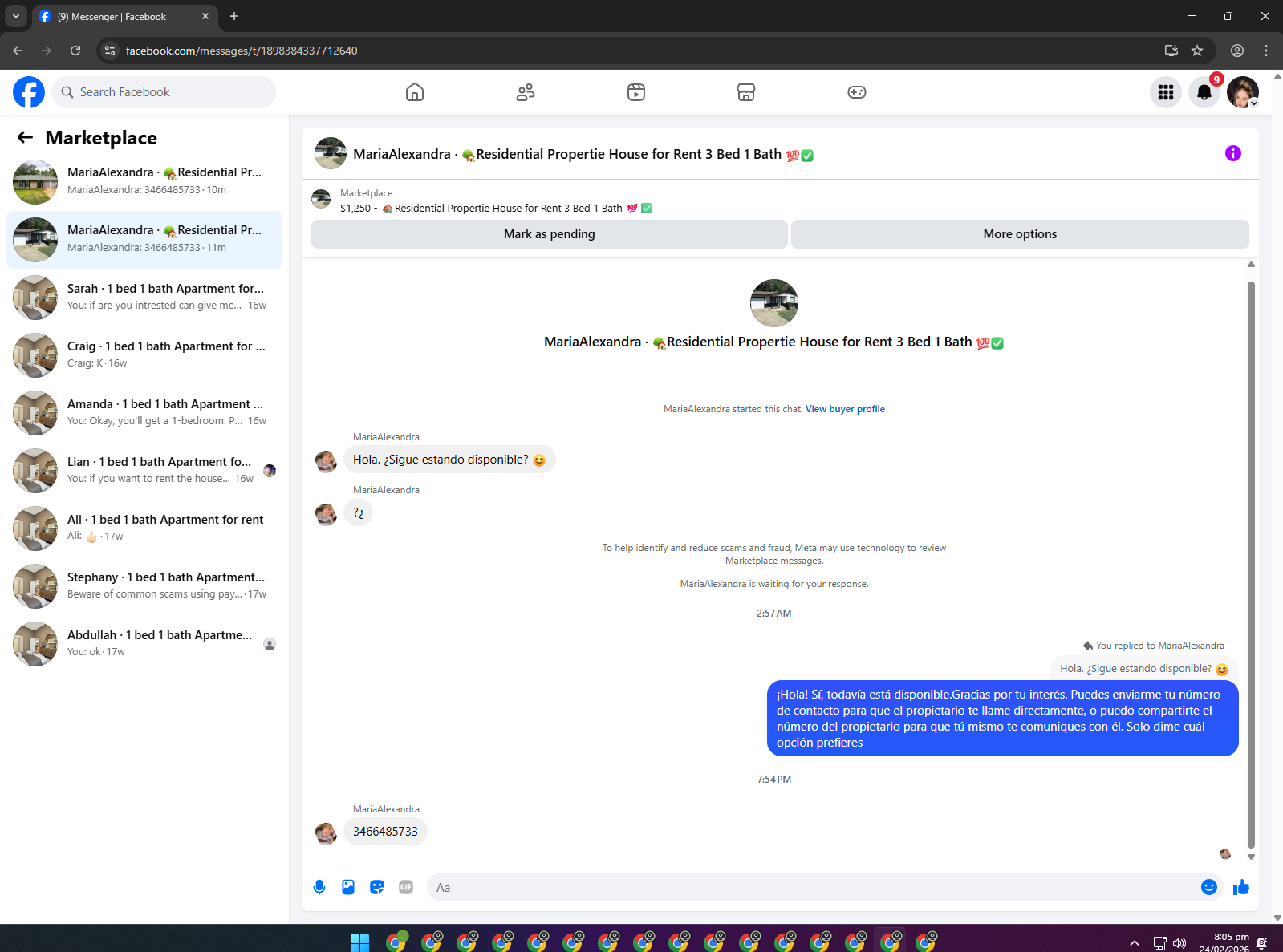1283x952 pixels.
Task: Open Abdullah's apartment conversation
Action: [144, 644]
